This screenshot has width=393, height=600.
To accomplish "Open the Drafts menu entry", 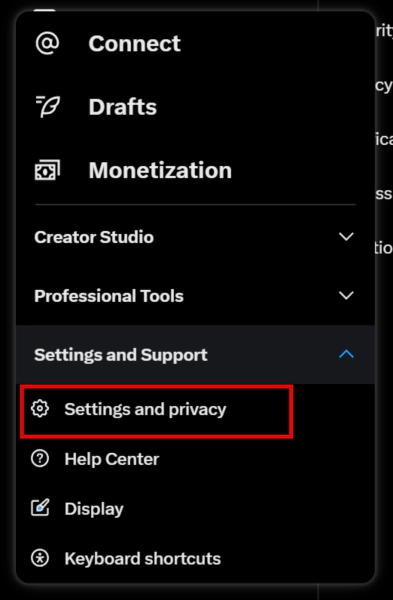I will click(x=195, y=107).
